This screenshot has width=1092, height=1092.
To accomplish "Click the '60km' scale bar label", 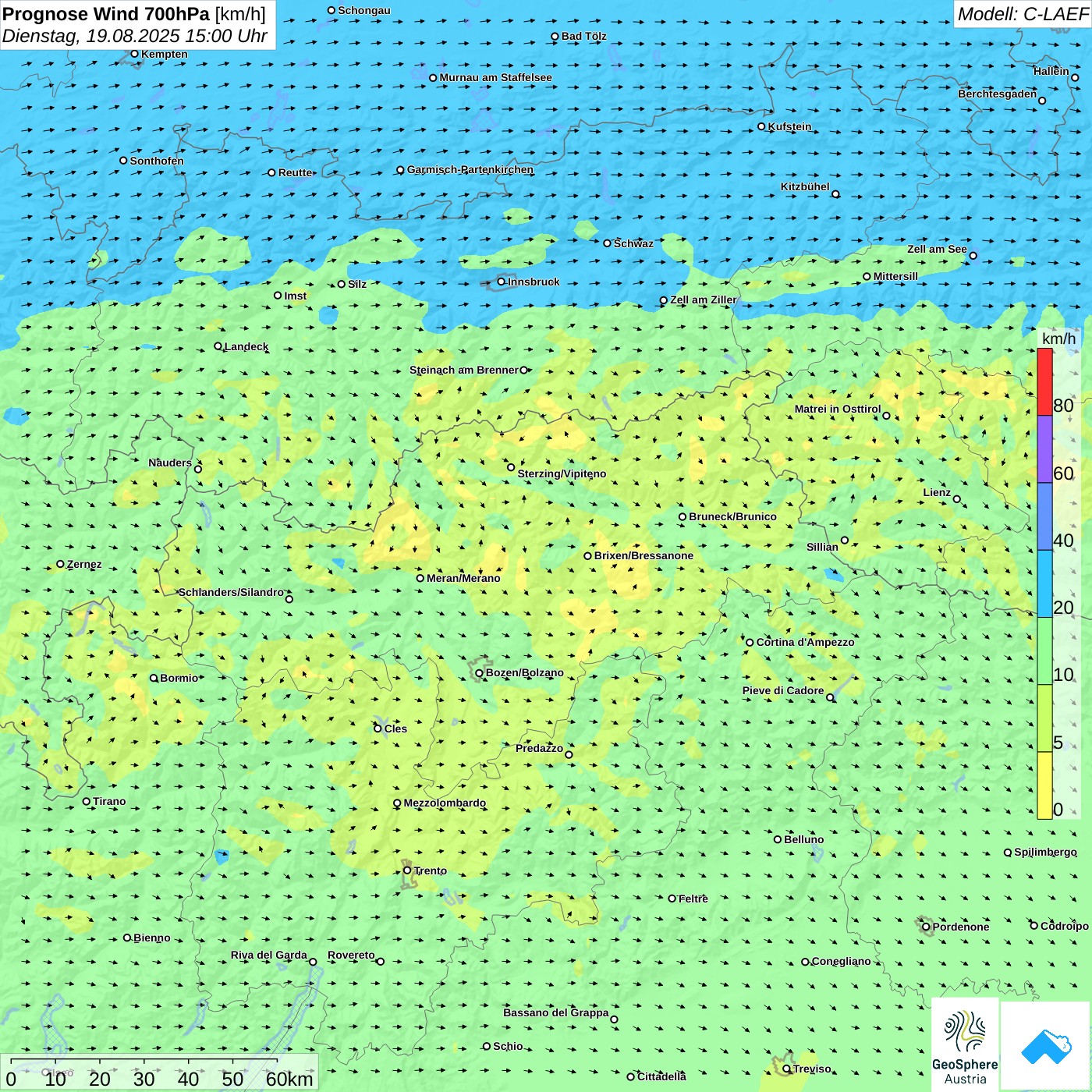I will pos(289,1079).
